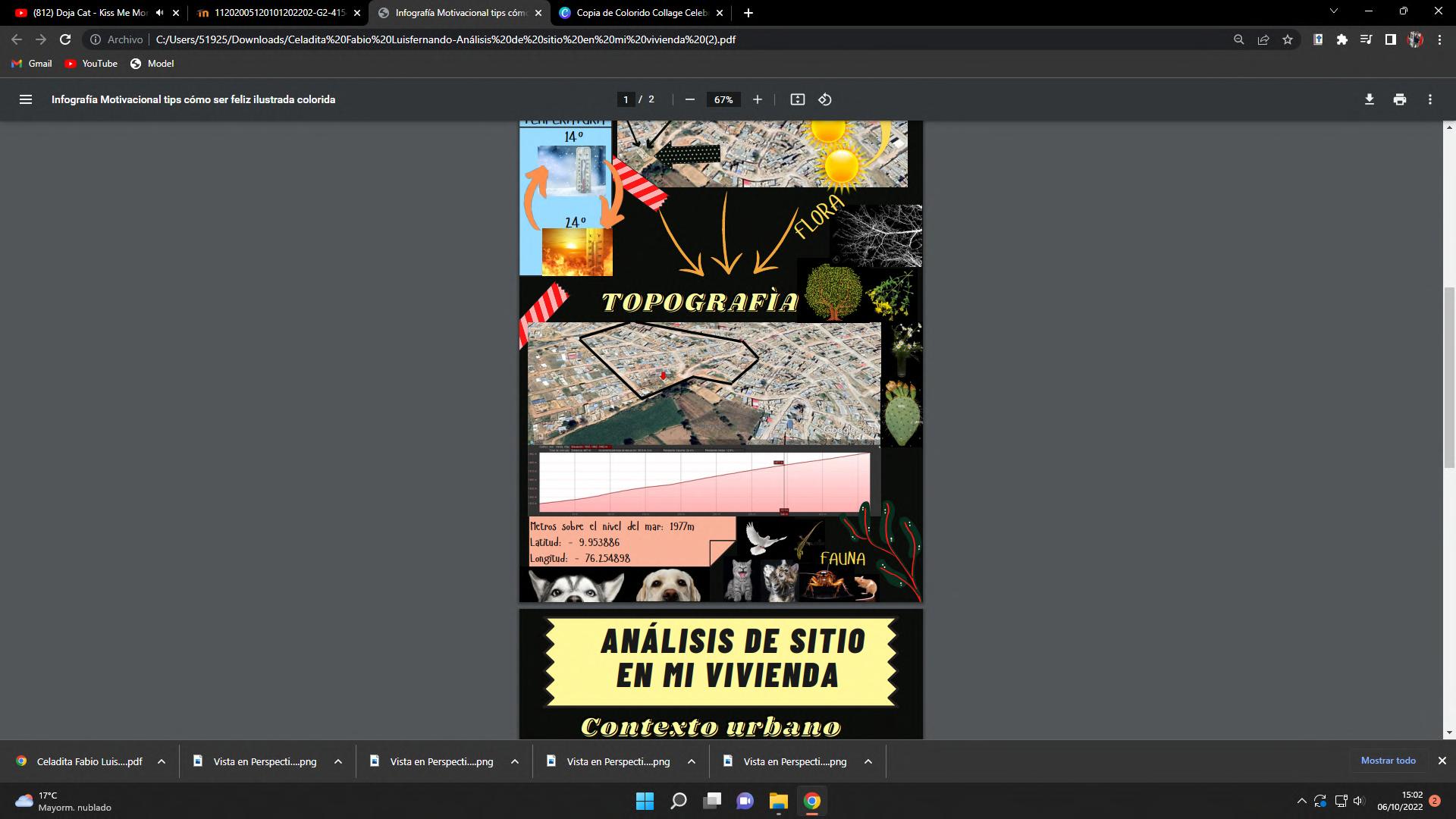
Task: Open the YouTube bookmark
Action: [91, 64]
